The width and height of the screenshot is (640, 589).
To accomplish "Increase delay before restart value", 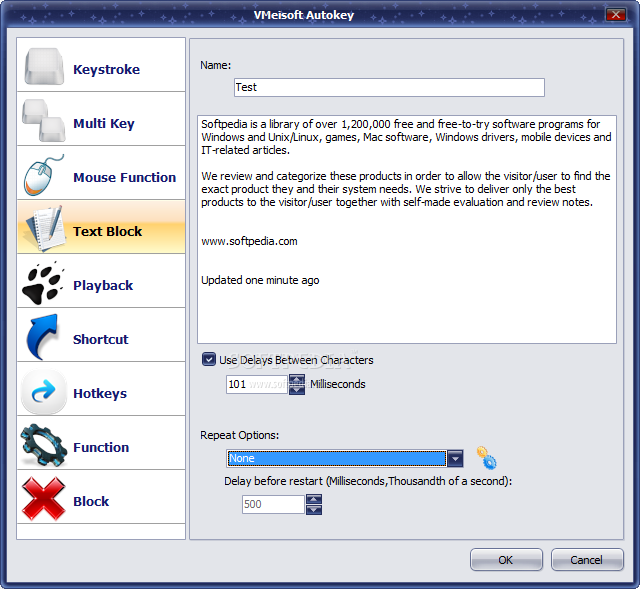I will point(314,499).
